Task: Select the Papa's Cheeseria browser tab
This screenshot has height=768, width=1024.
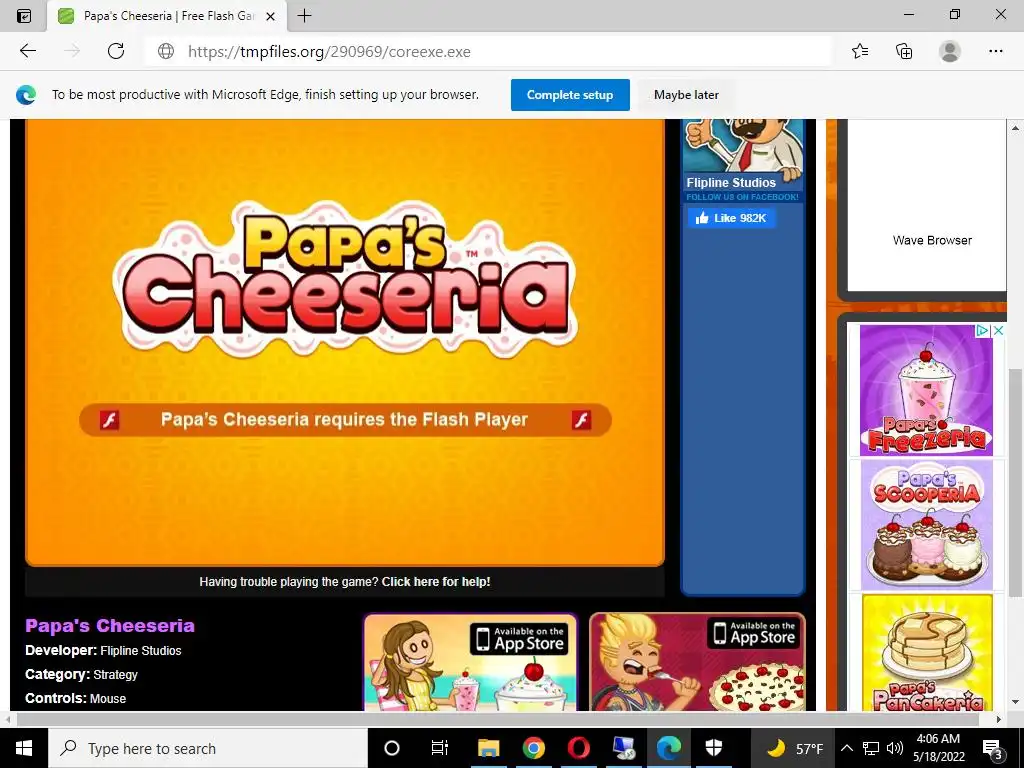Action: click(x=167, y=16)
